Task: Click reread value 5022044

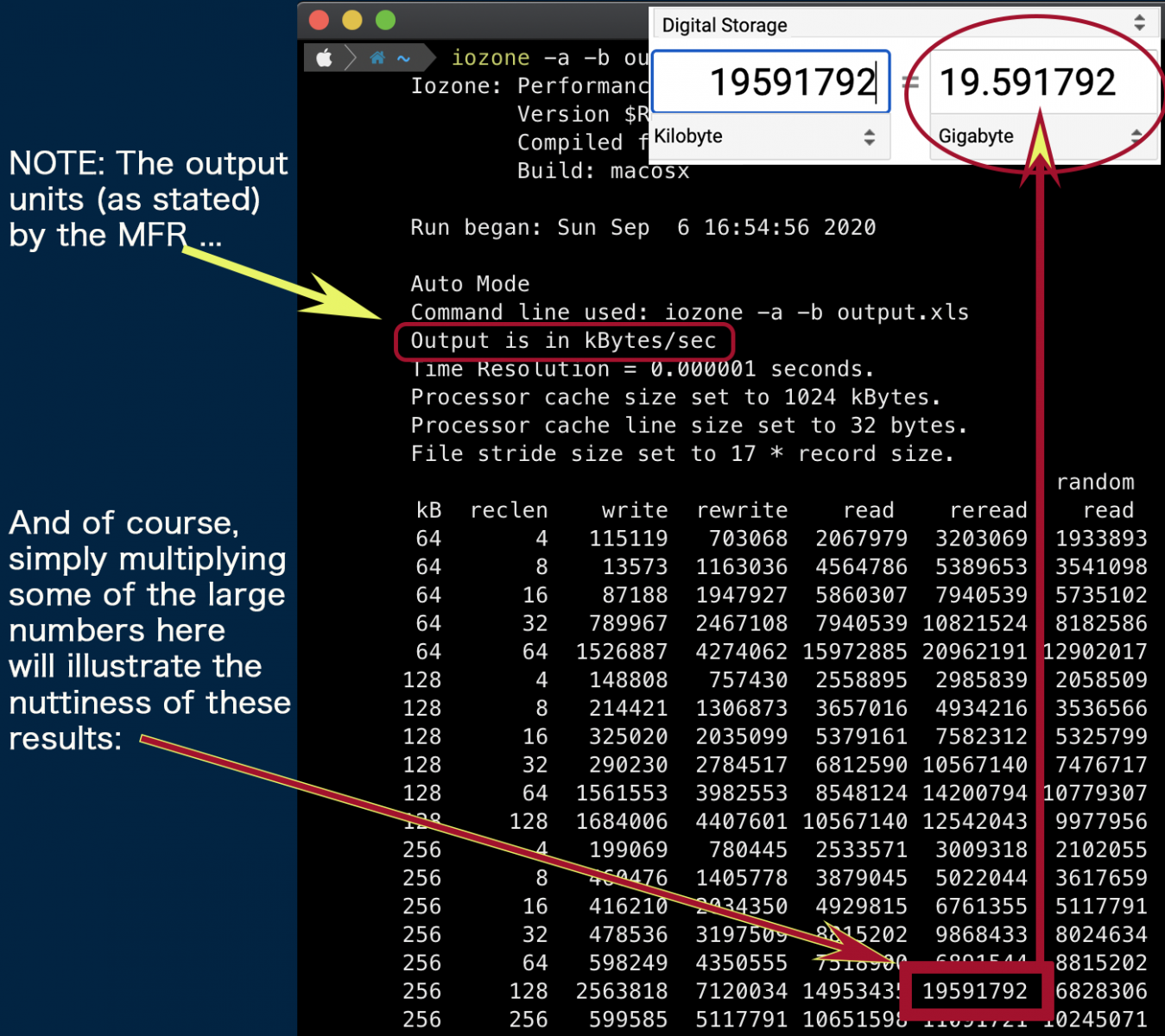Action: click(982, 879)
